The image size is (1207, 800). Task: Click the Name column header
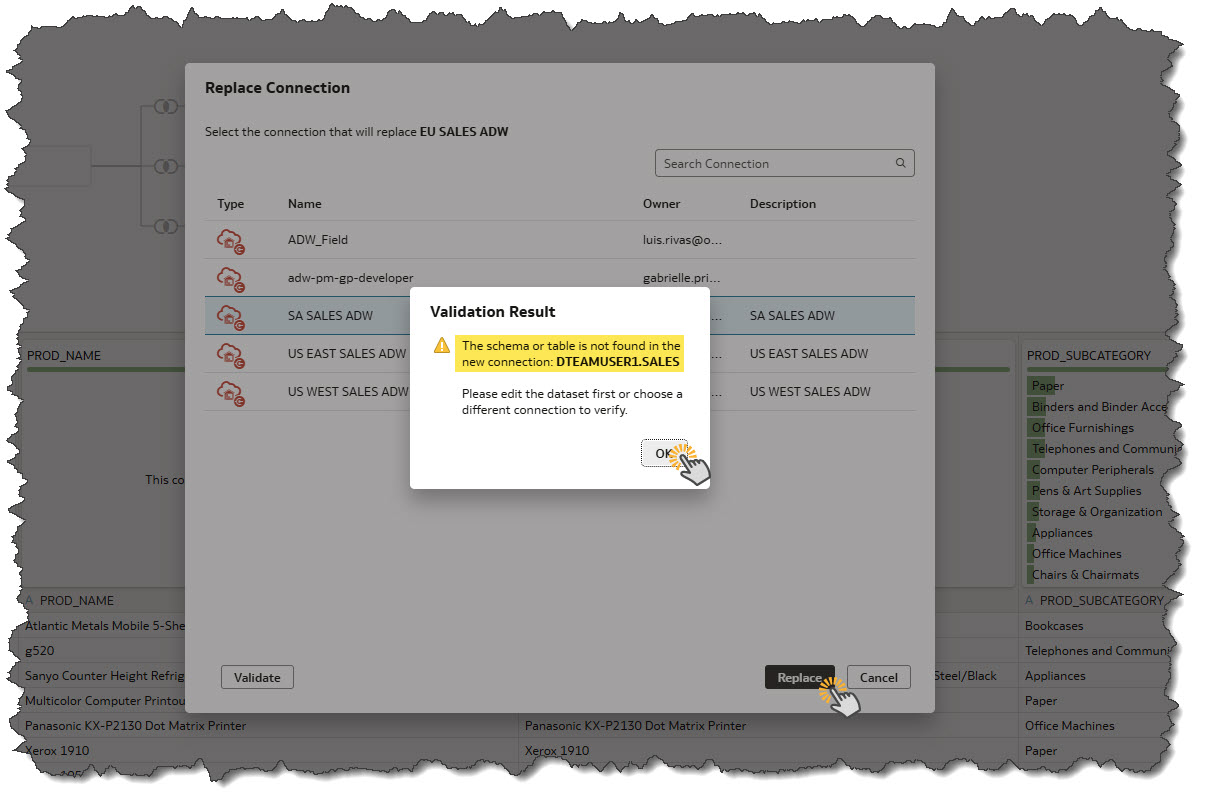(x=305, y=204)
